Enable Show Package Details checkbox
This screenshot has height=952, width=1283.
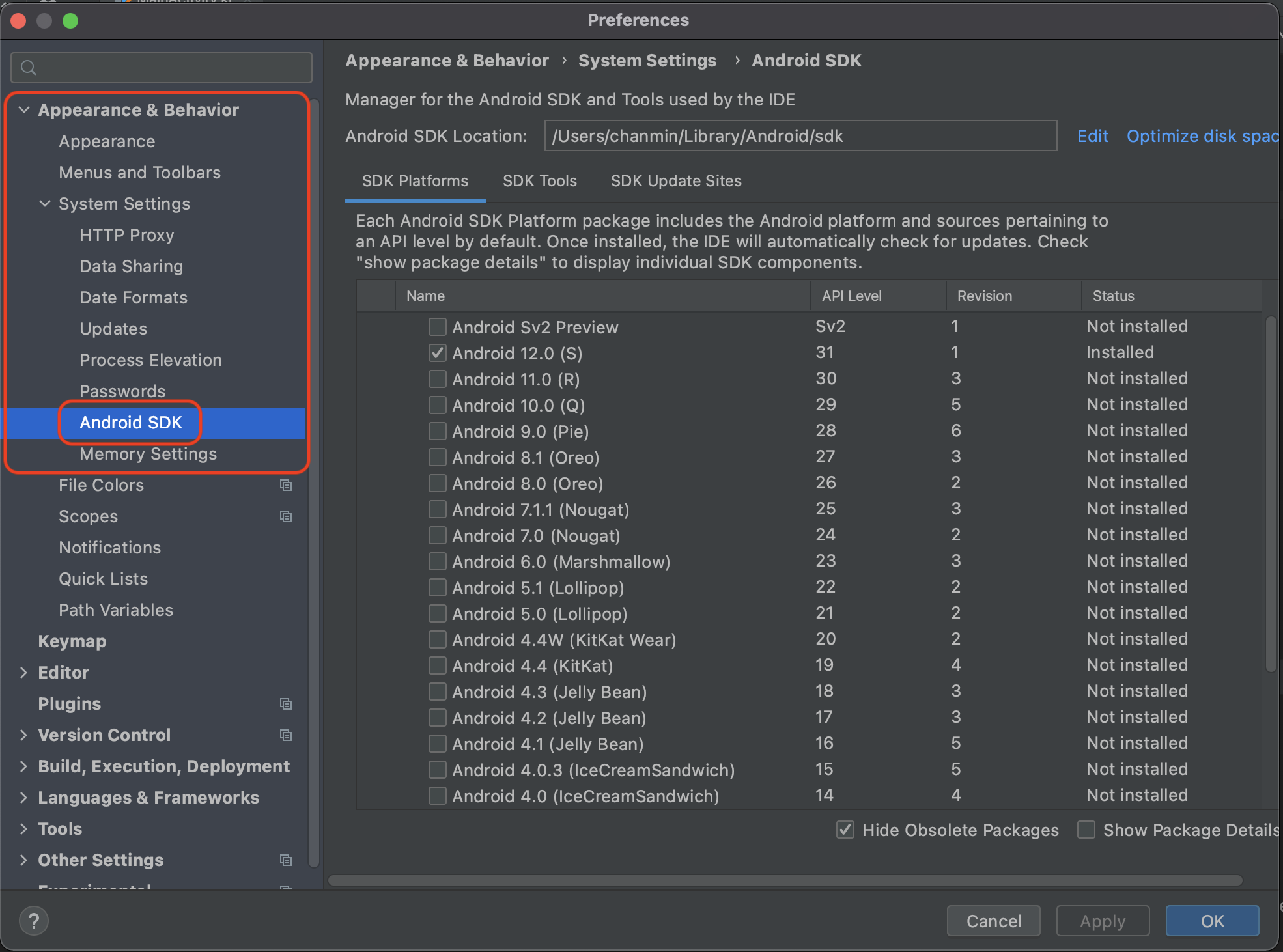click(1086, 830)
